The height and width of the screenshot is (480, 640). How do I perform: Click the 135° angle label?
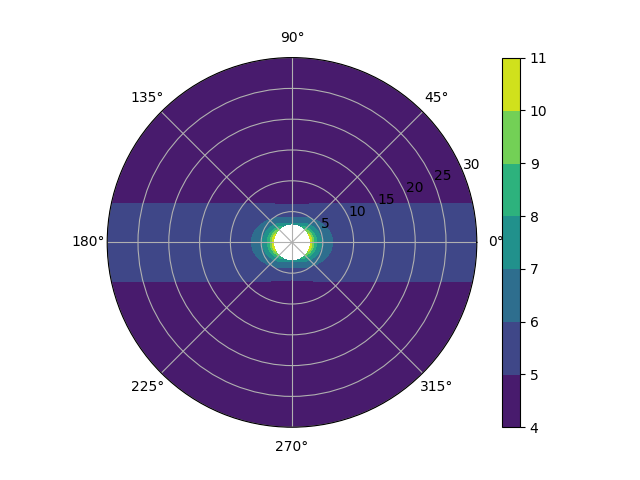pos(147,98)
